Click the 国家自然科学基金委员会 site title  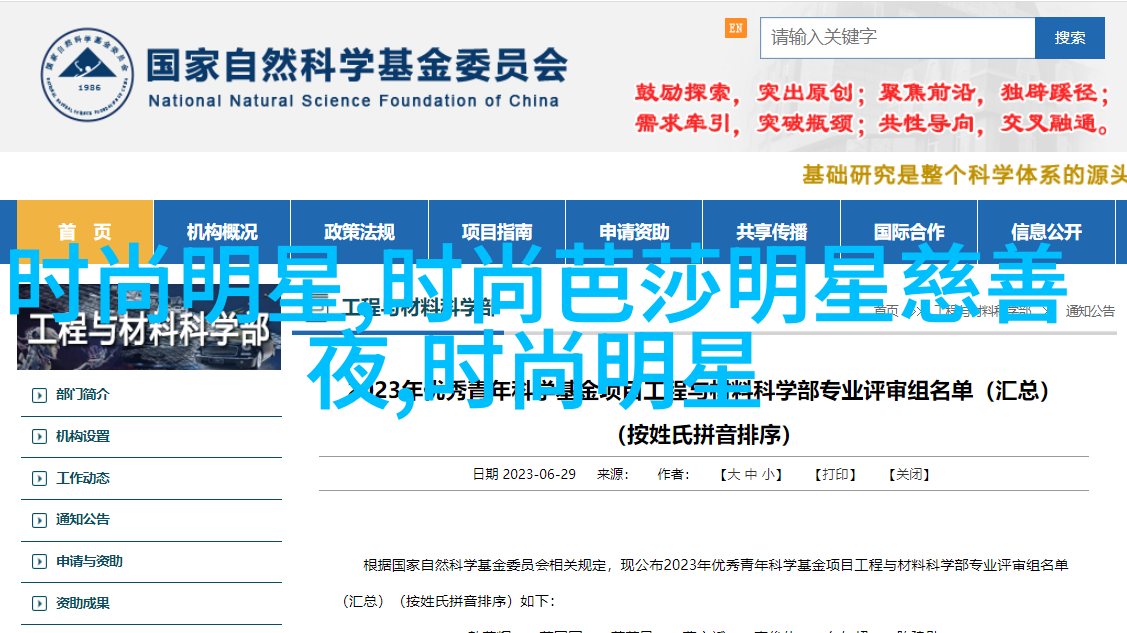click(x=357, y=65)
